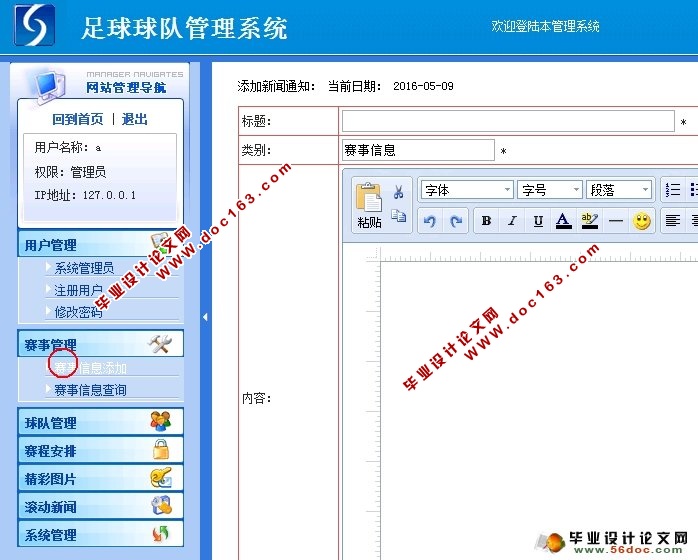
Task: Open 系统管理员 in the sidebar
Action: [x=84, y=268]
